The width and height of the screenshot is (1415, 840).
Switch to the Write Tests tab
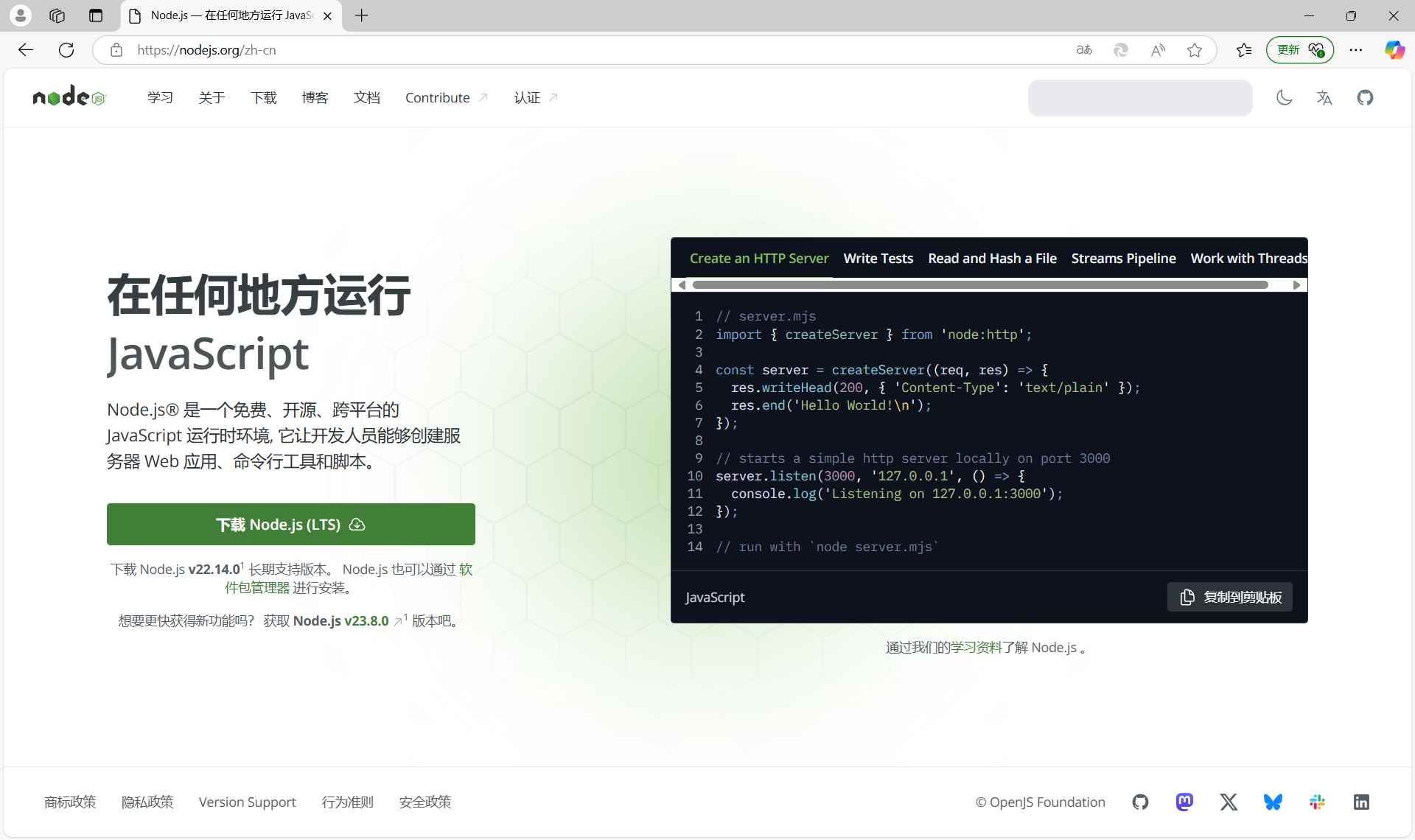pos(878,258)
